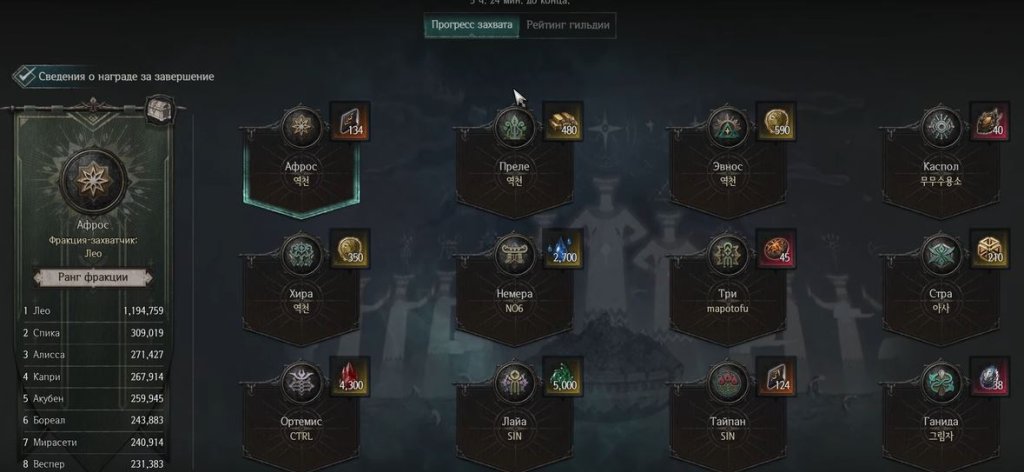Open the treasure chest reward icon
The width and height of the screenshot is (1024, 472).
click(x=159, y=110)
